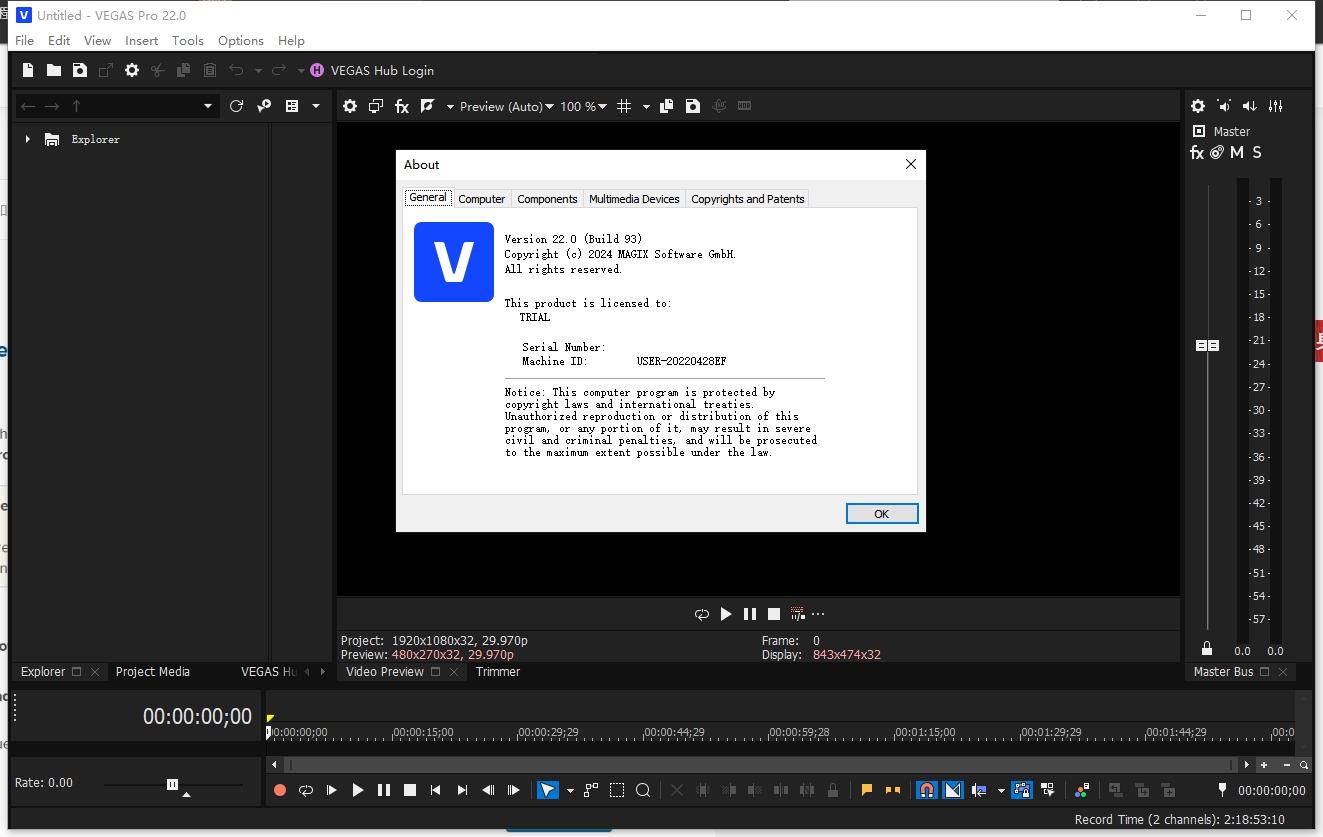Image resolution: width=1323 pixels, height=837 pixels.
Task: Mute the Master bus
Action: pyautogui.click(x=1237, y=153)
